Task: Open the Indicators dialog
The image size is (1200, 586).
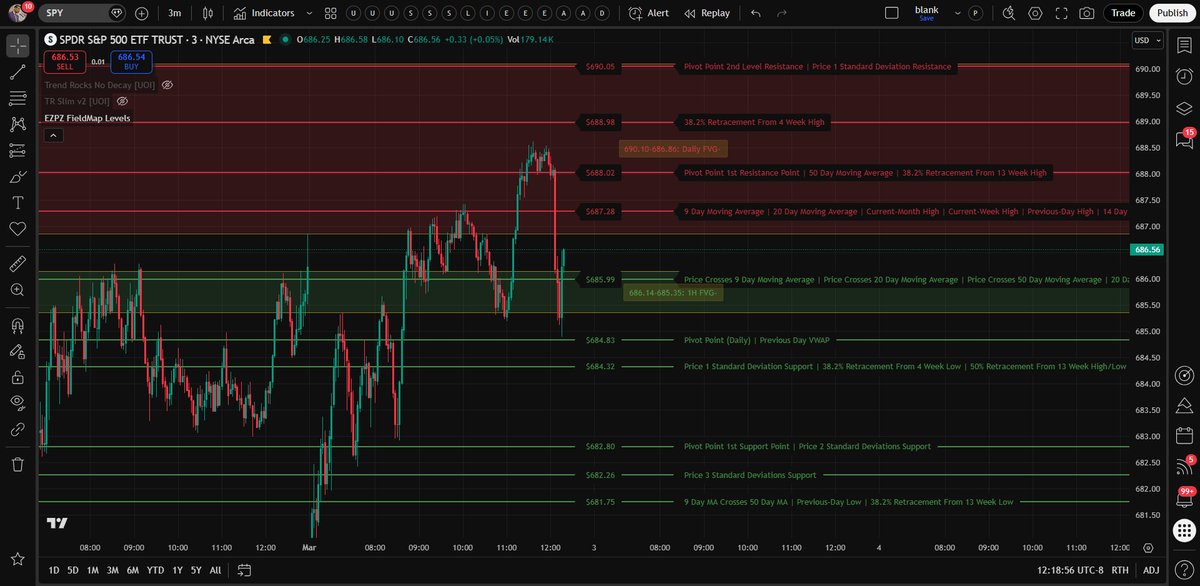Action: pyautogui.click(x=263, y=13)
